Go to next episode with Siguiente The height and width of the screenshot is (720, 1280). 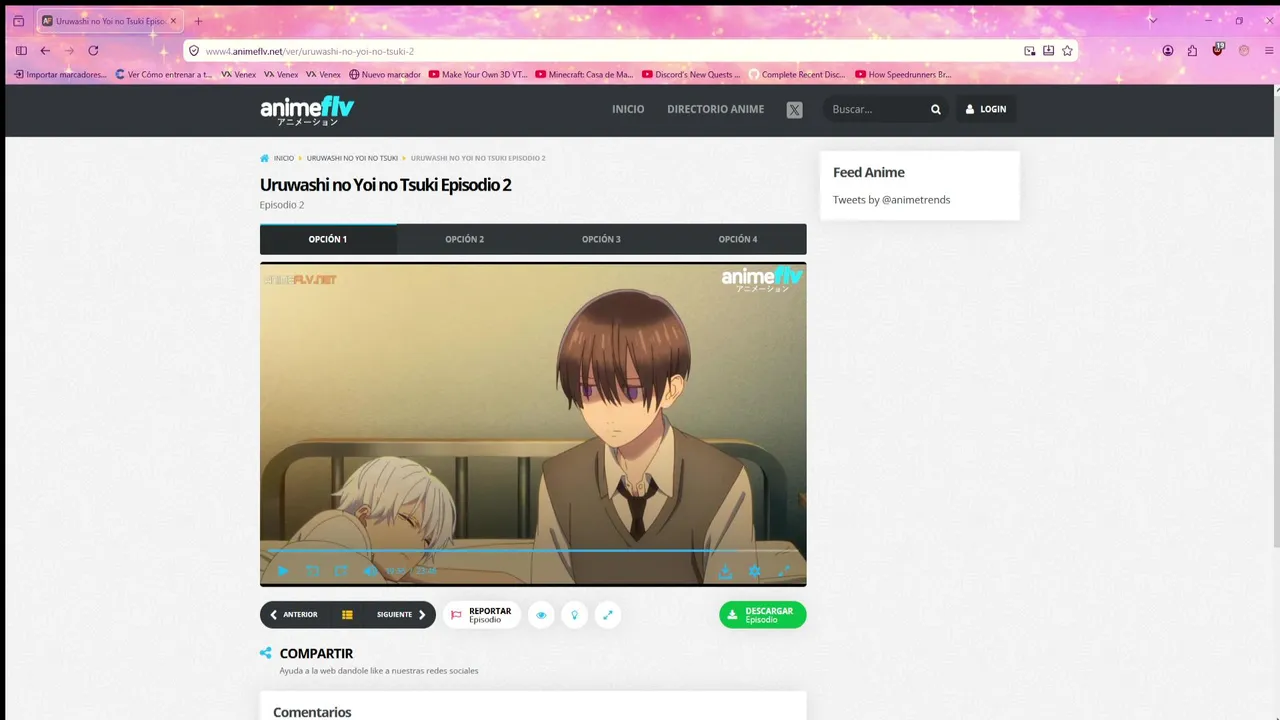tap(401, 615)
